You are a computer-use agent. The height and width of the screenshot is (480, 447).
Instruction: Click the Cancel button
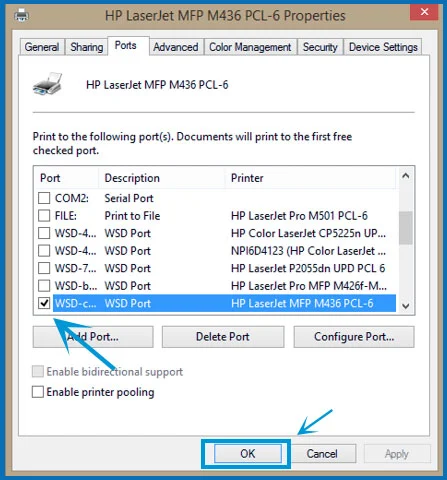pyautogui.click(x=322, y=453)
